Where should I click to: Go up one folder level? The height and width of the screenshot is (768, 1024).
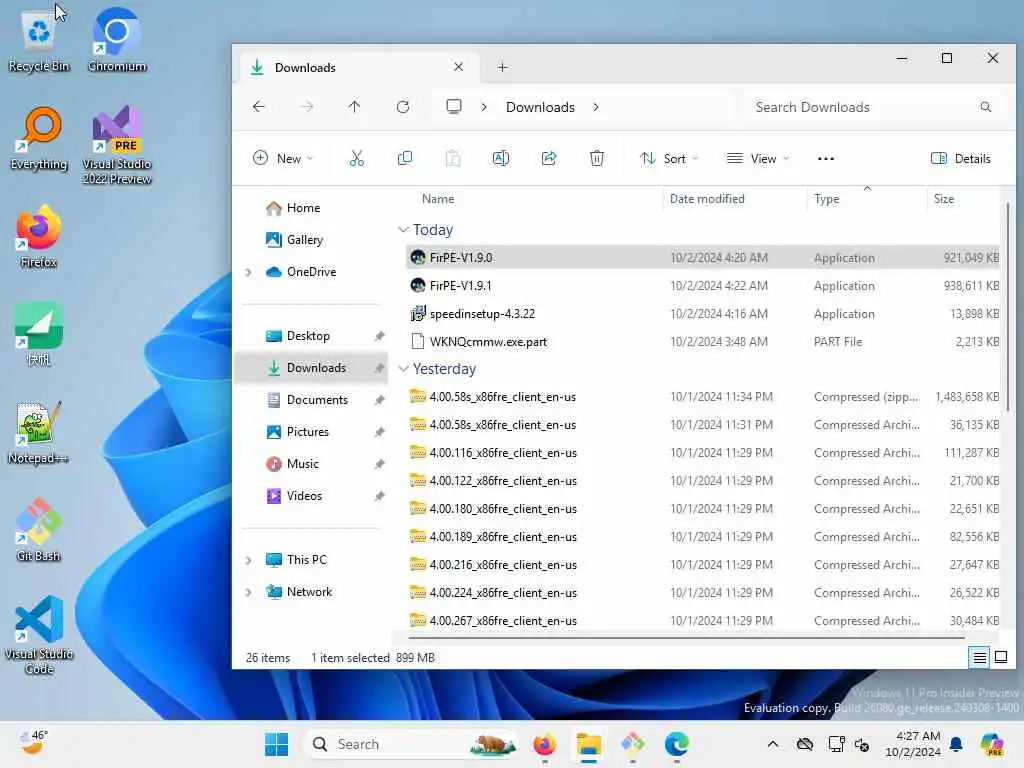point(355,107)
